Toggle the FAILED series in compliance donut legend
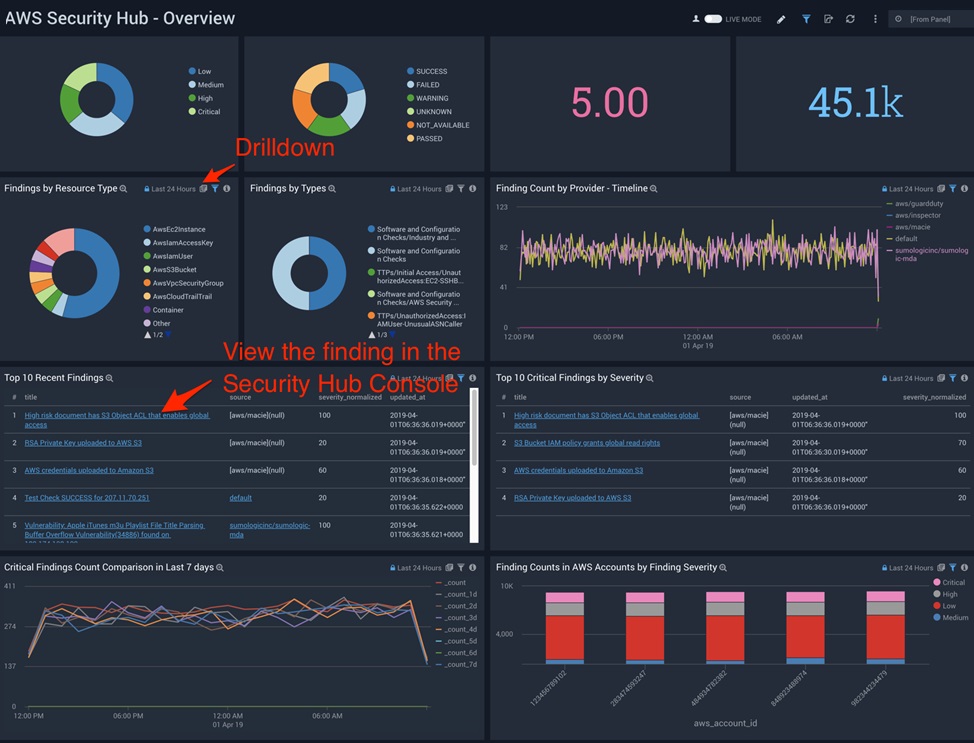 point(423,85)
